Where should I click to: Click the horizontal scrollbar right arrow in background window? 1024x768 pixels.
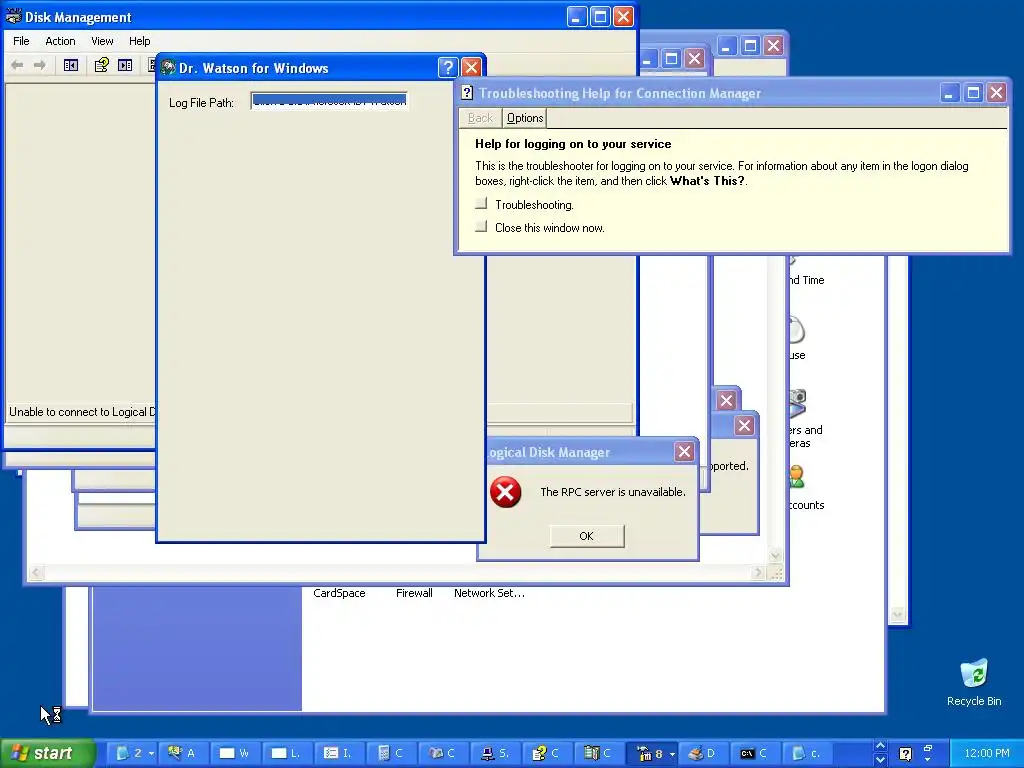pos(758,573)
